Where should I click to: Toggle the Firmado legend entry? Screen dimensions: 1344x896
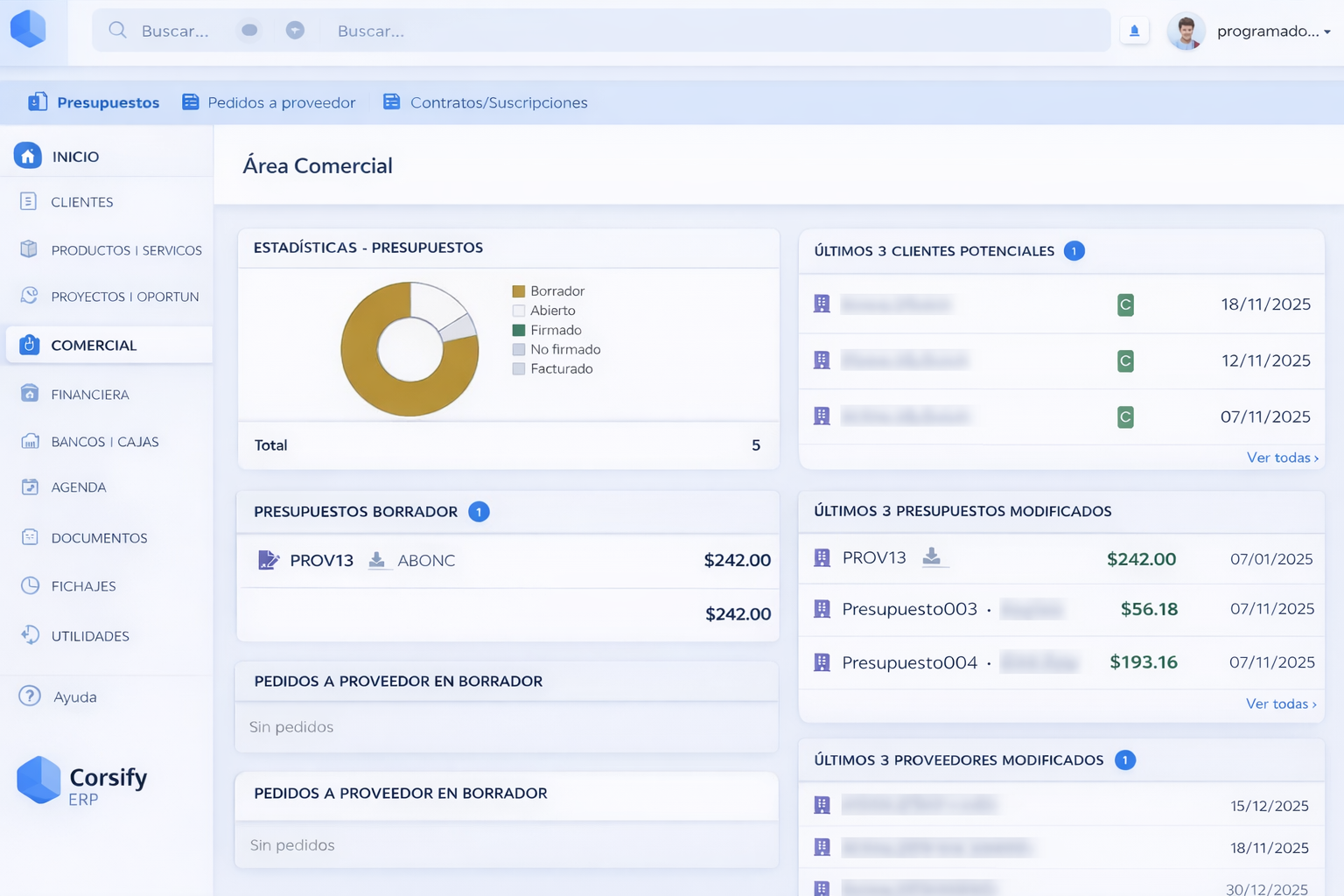[x=547, y=330]
